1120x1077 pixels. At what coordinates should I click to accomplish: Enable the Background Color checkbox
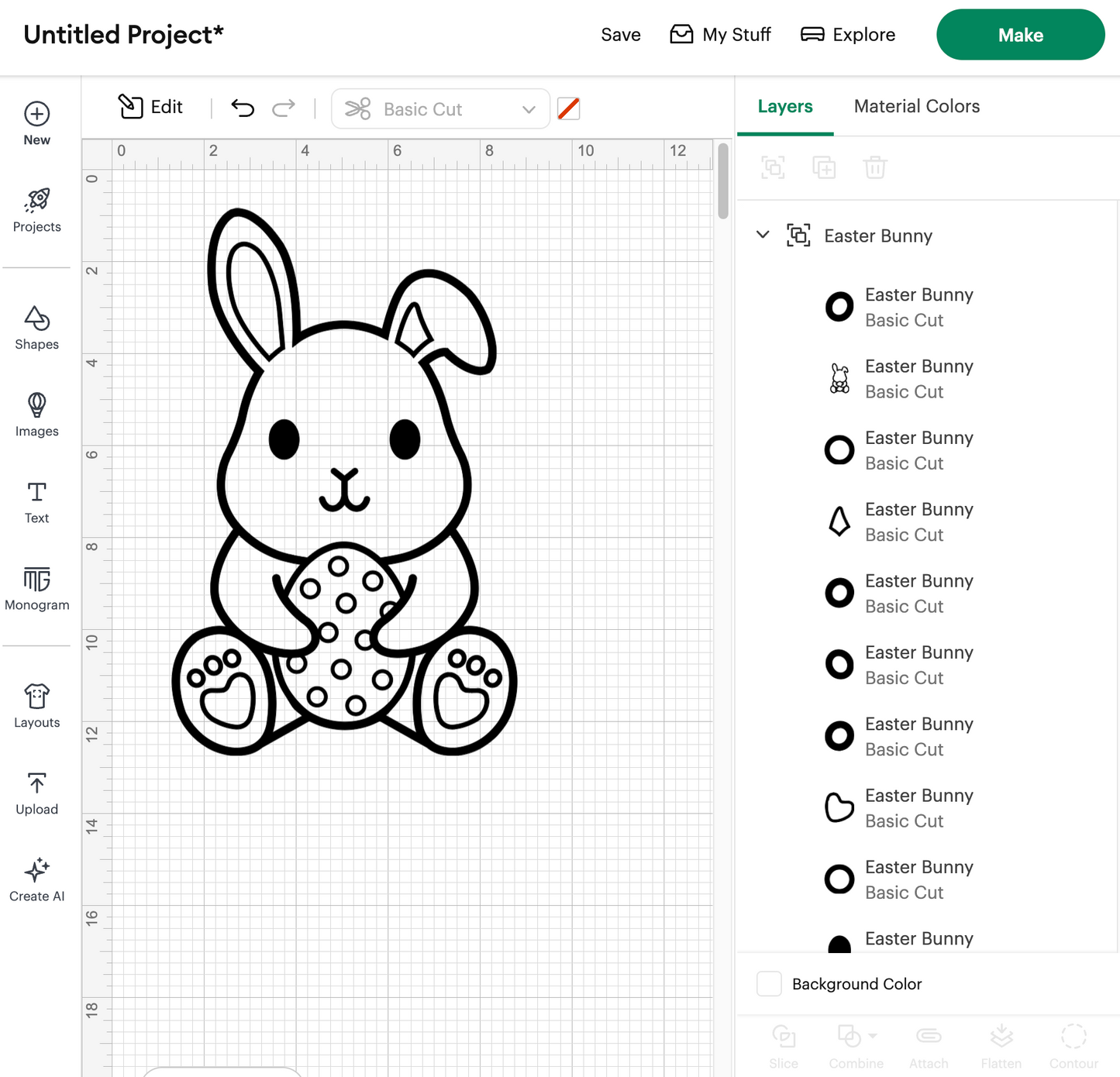point(769,982)
